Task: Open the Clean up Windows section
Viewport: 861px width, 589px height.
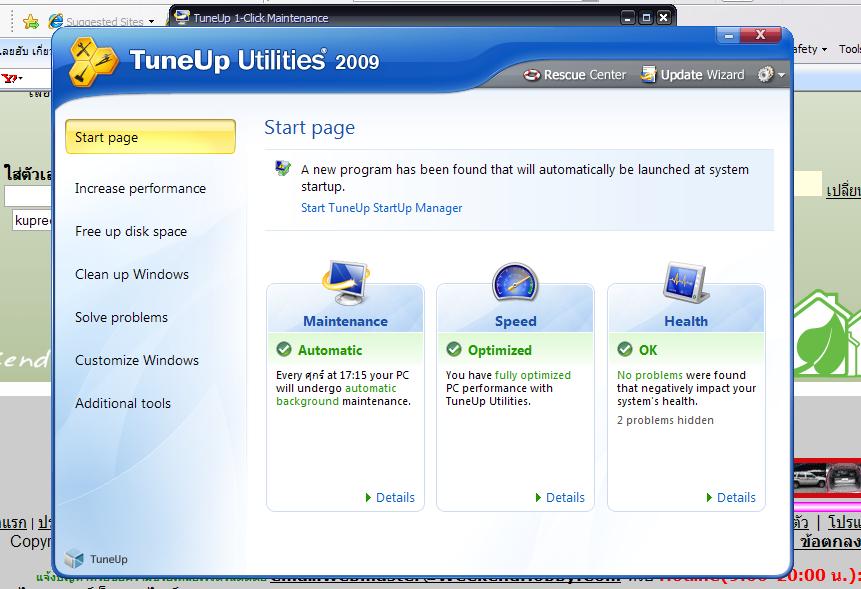Action: pyautogui.click(x=132, y=274)
